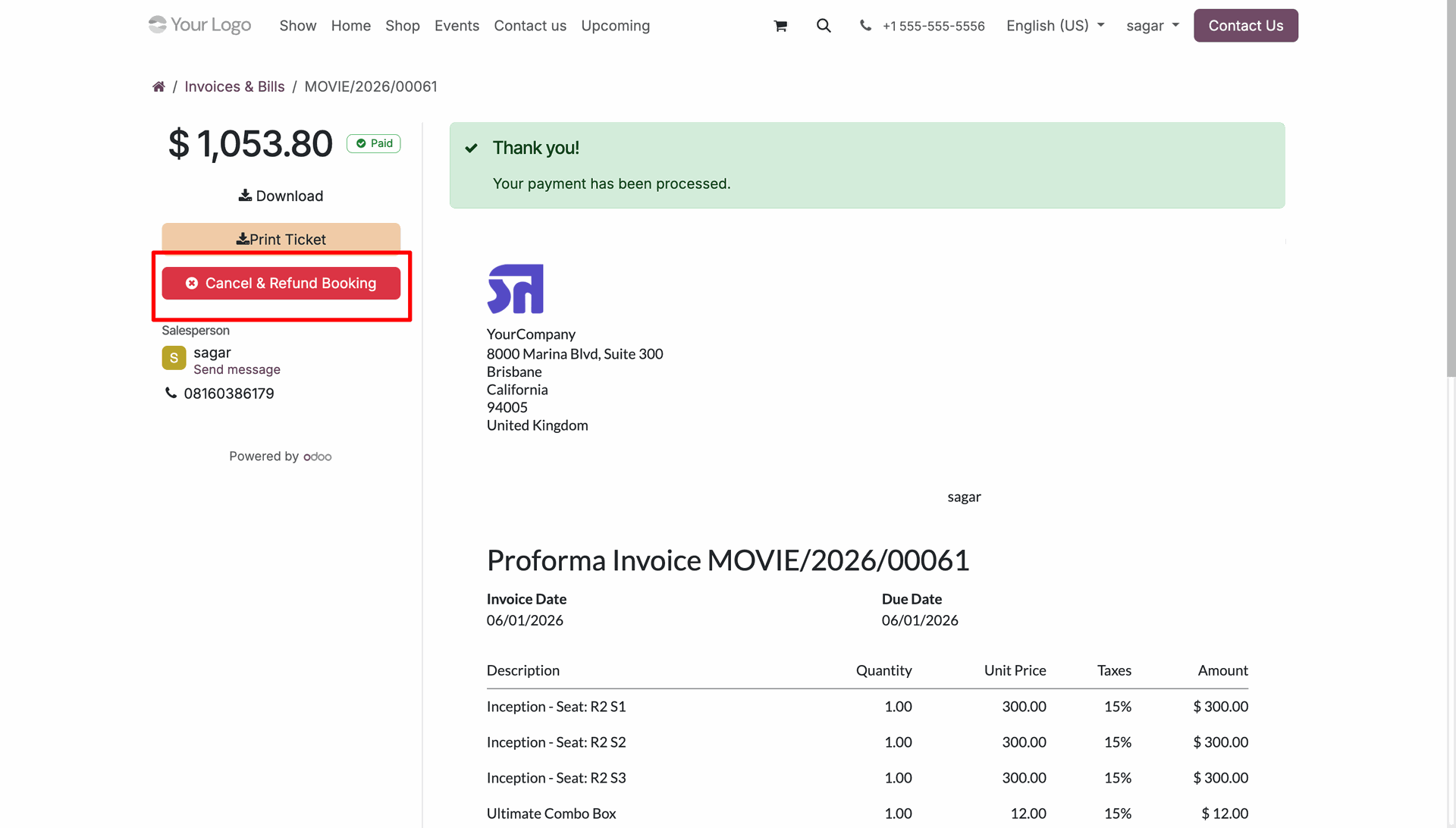Open the Events menu item

[457, 26]
